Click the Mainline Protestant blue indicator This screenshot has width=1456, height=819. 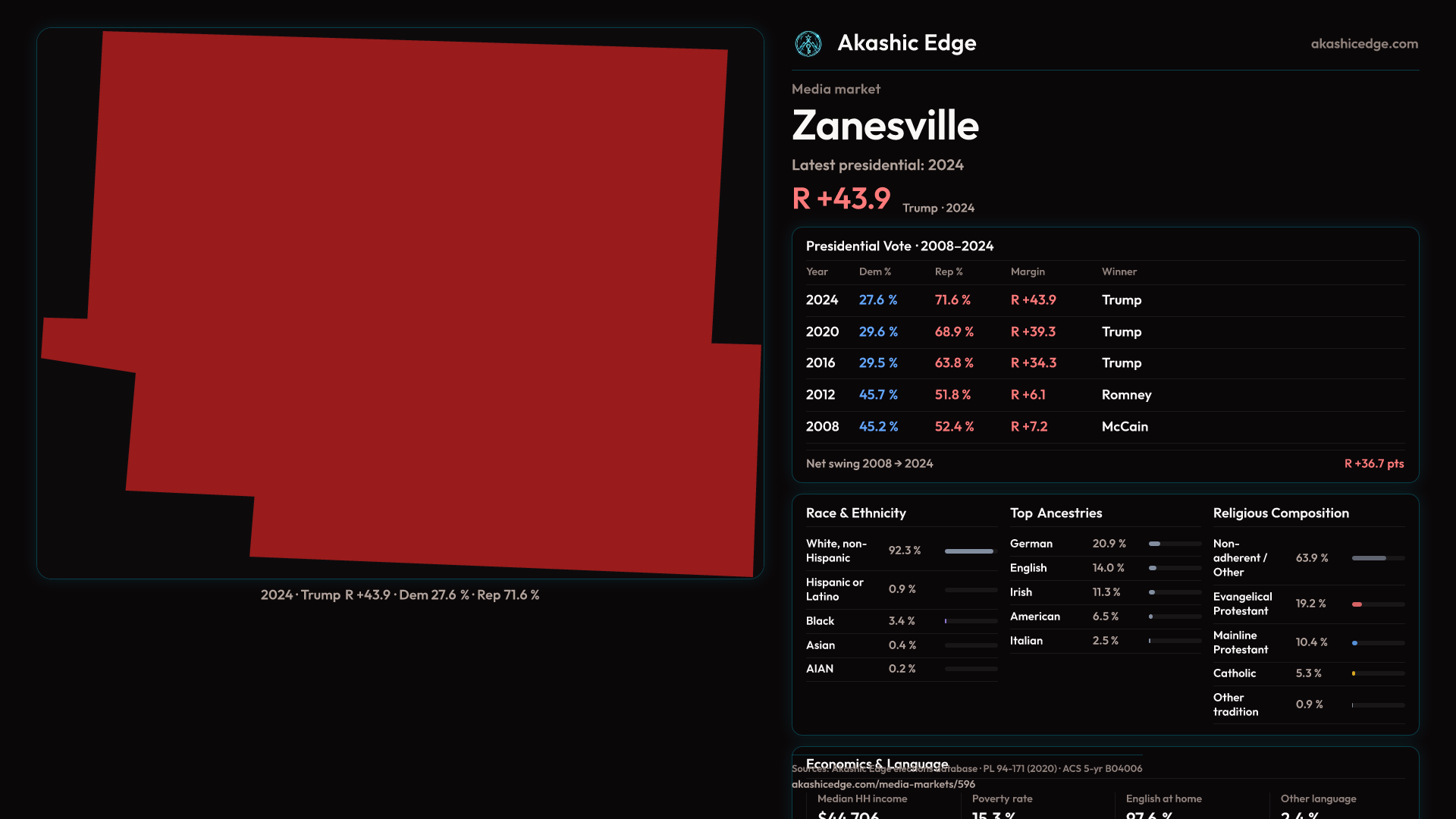tap(1354, 643)
